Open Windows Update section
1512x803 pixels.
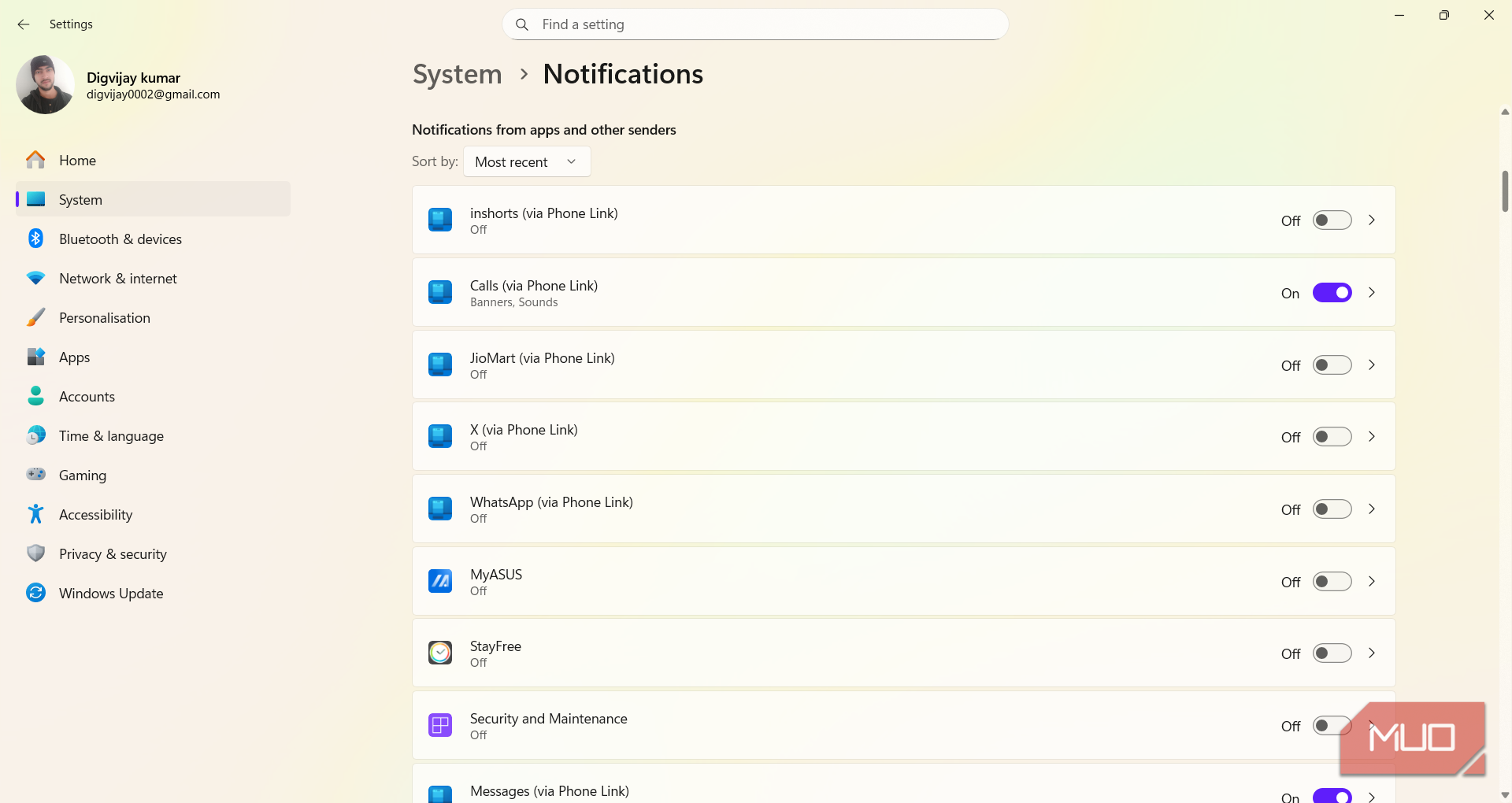pos(153,593)
